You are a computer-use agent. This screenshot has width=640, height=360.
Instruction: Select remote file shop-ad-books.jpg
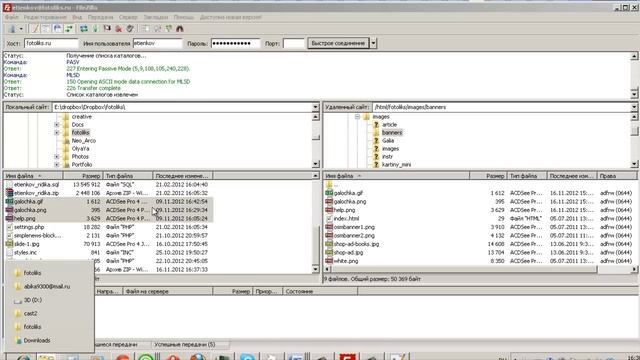356,244
